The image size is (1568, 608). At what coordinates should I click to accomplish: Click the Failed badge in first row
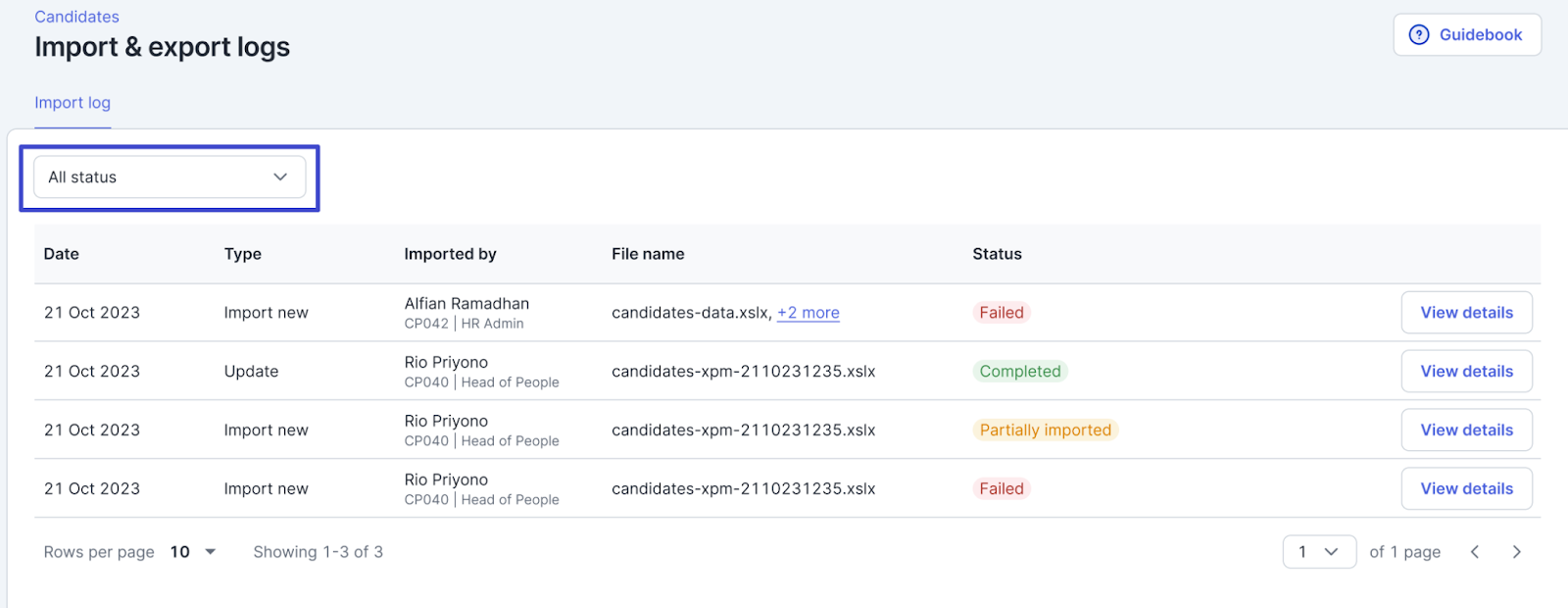pos(1001,313)
